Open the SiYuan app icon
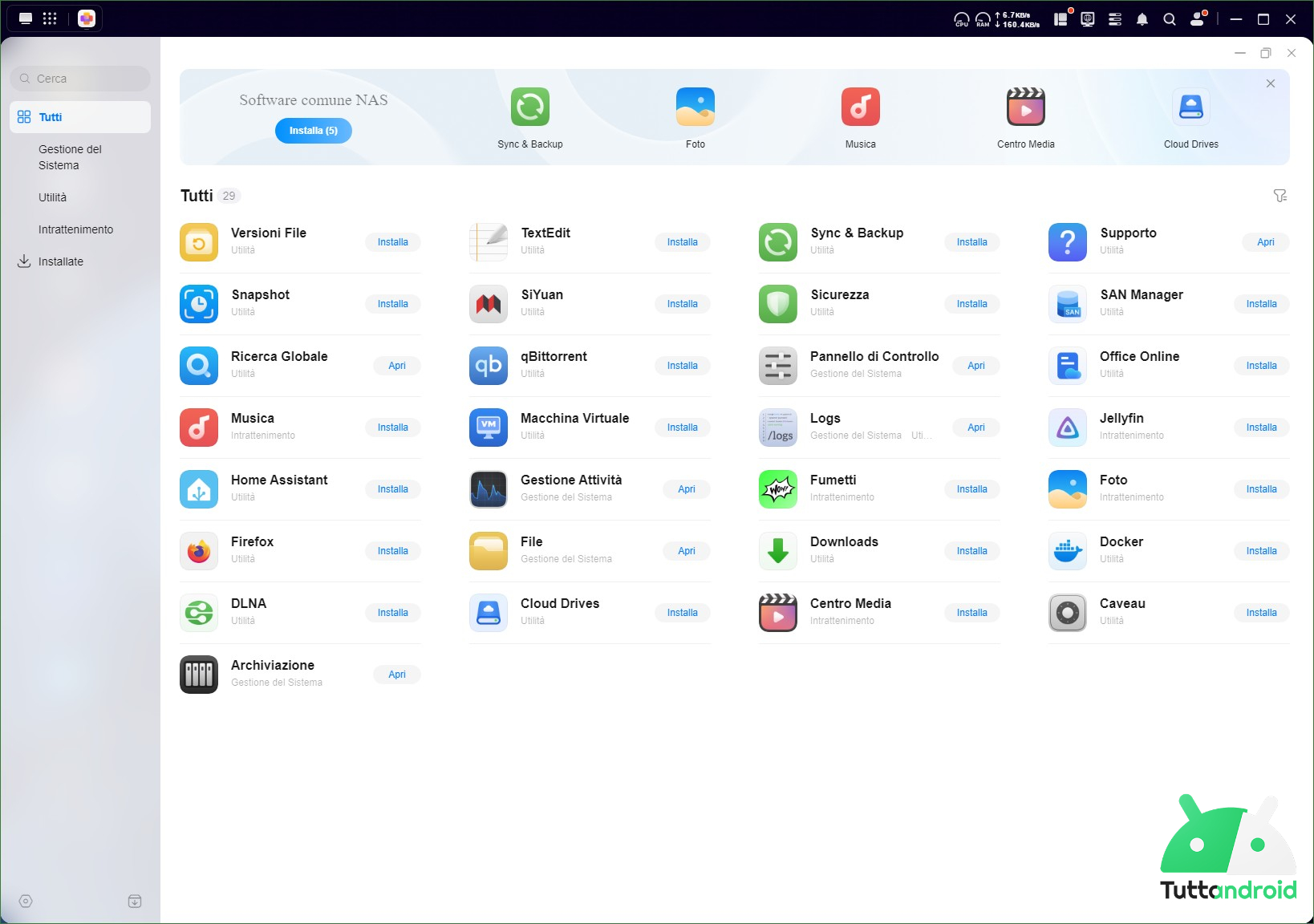 (x=489, y=304)
